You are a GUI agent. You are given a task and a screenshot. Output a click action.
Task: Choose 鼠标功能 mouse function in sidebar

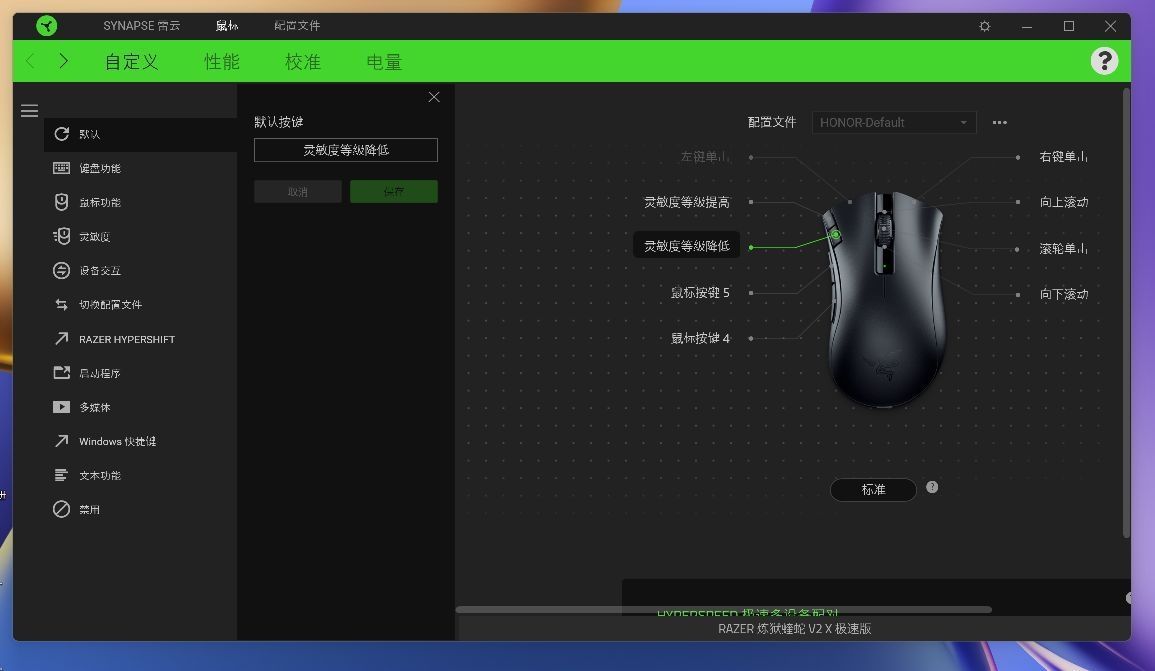click(100, 202)
